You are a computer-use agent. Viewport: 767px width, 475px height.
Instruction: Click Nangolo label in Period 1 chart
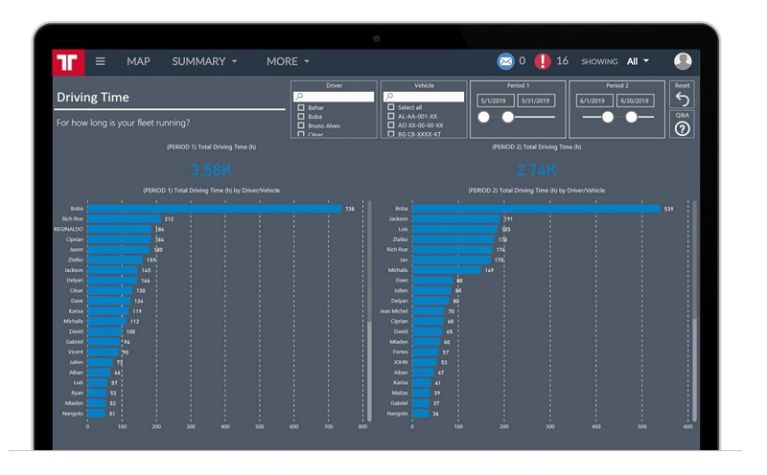point(72,414)
